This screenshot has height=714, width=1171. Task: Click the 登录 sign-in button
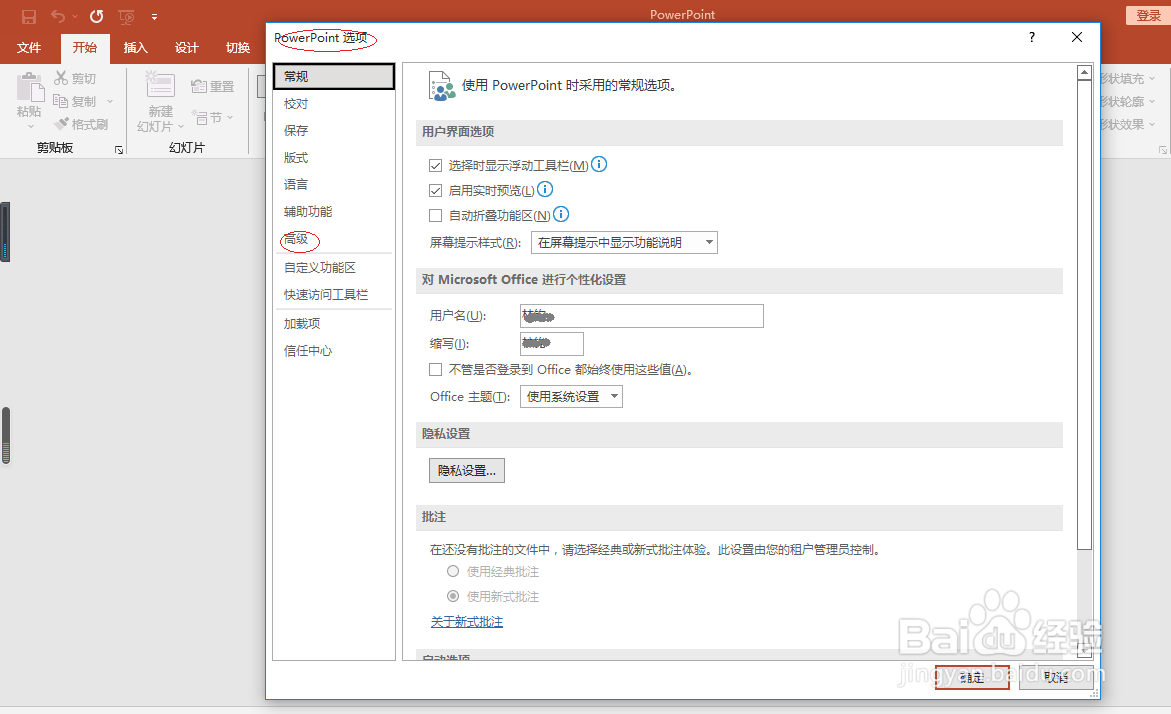point(1148,15)
